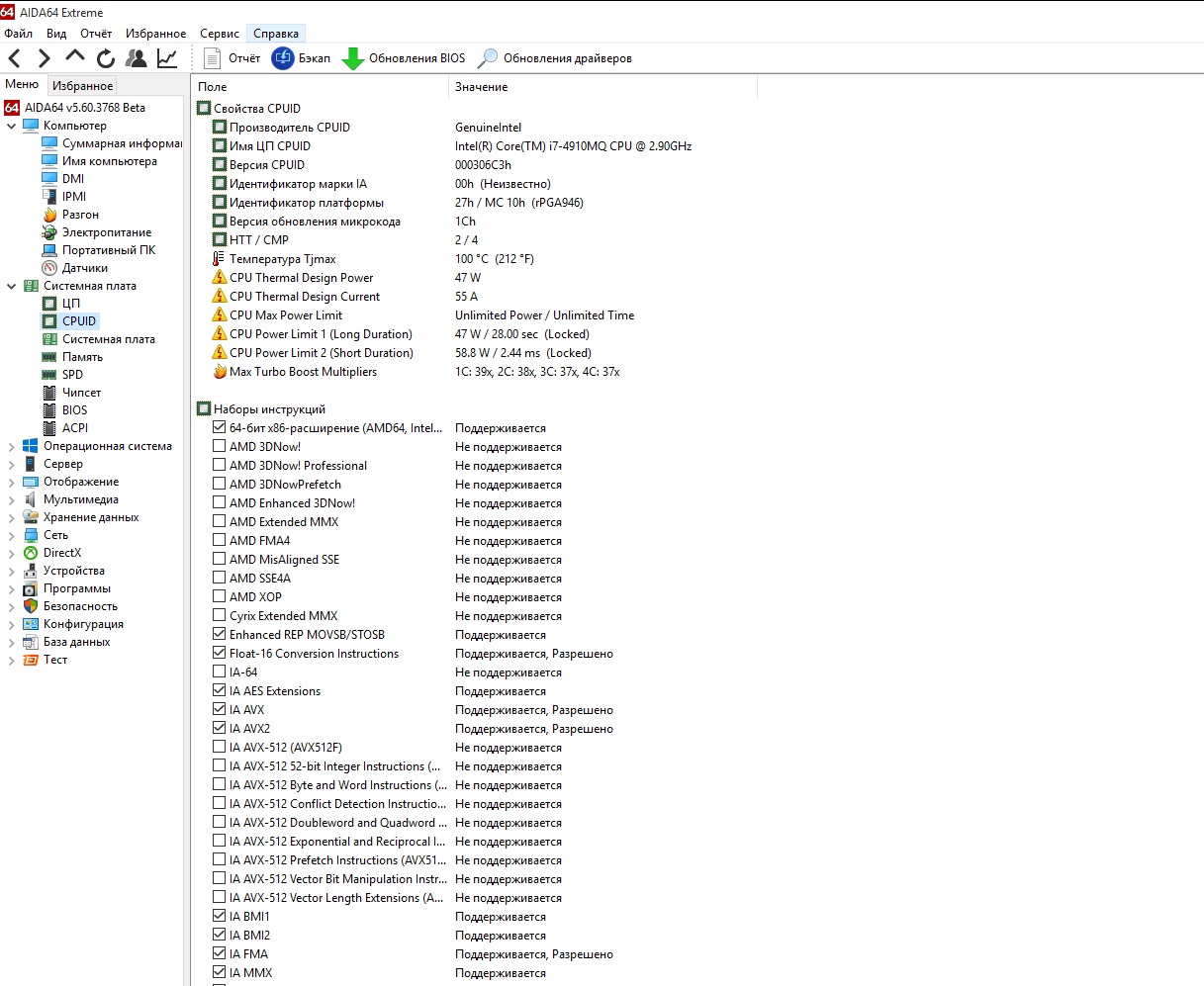Click the Значение column header

[602, 87]
